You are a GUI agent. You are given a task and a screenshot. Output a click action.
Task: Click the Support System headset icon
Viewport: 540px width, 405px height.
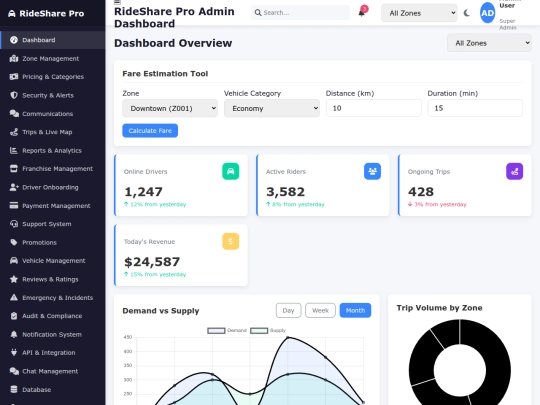coord(14,224)
